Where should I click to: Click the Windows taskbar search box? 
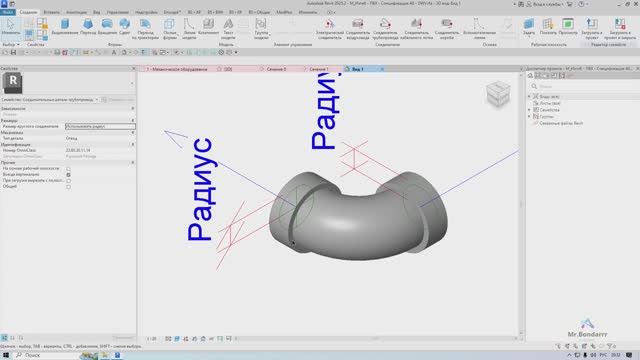[48, 355]
